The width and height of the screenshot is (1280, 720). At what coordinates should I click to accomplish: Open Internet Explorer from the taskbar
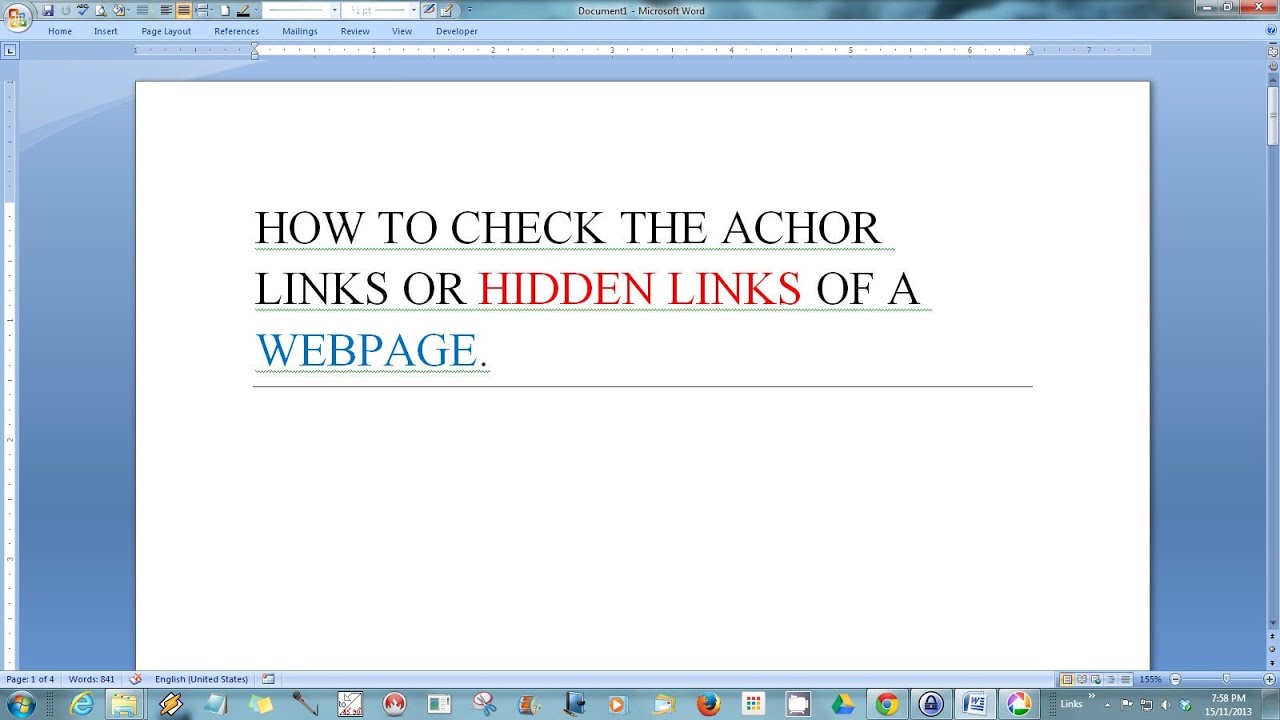click(x=82, y=704)
